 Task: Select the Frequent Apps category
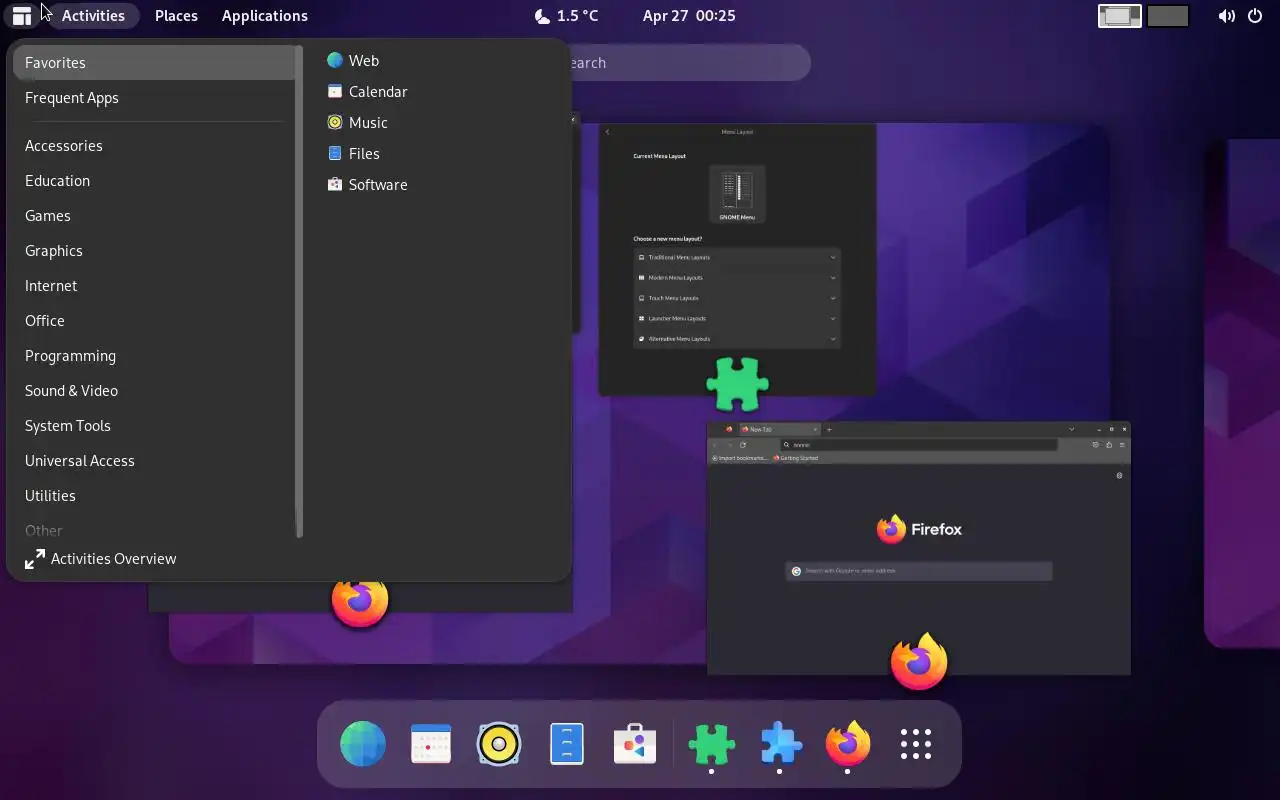(154, 97)
